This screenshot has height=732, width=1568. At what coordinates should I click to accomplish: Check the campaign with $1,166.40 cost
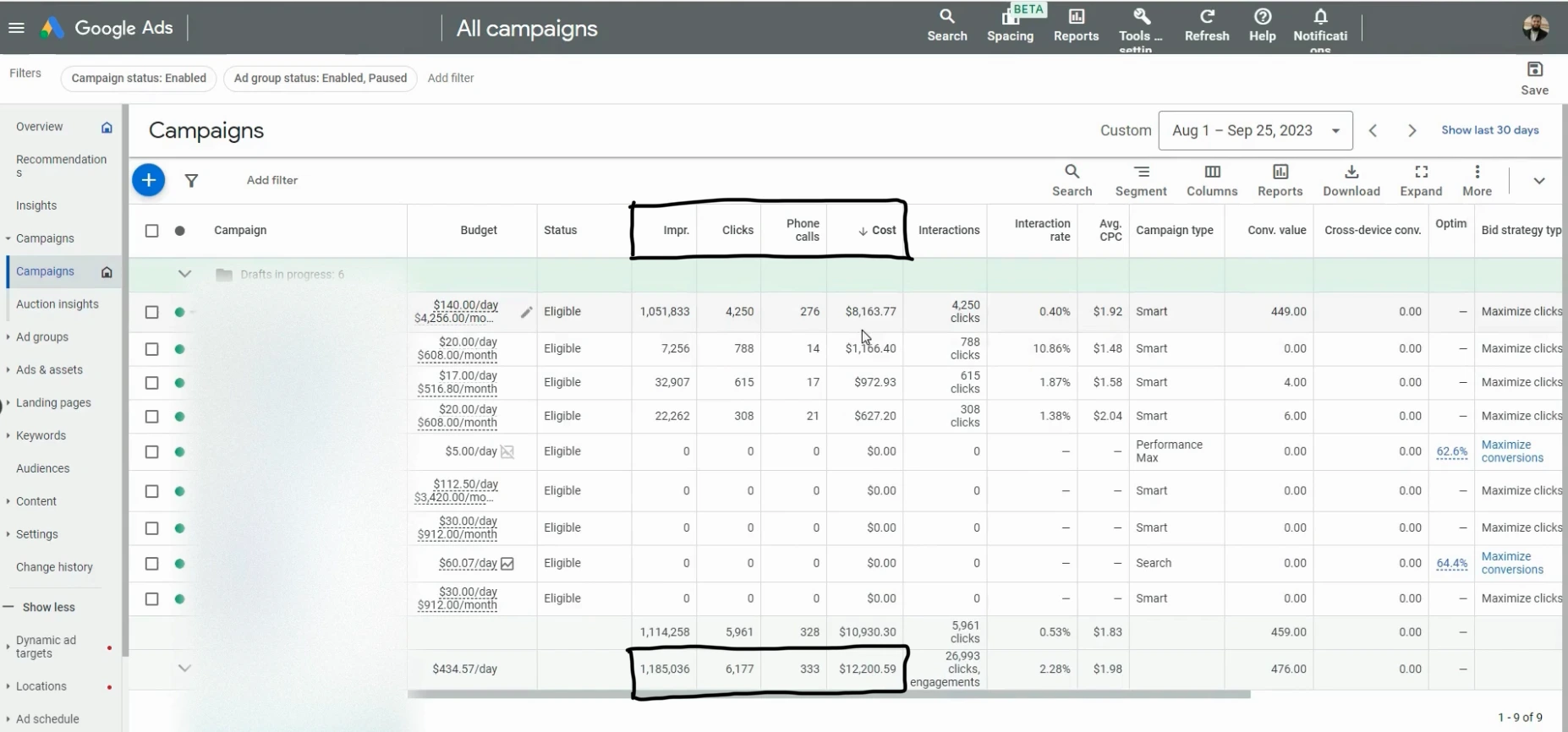tap(151, 349)
